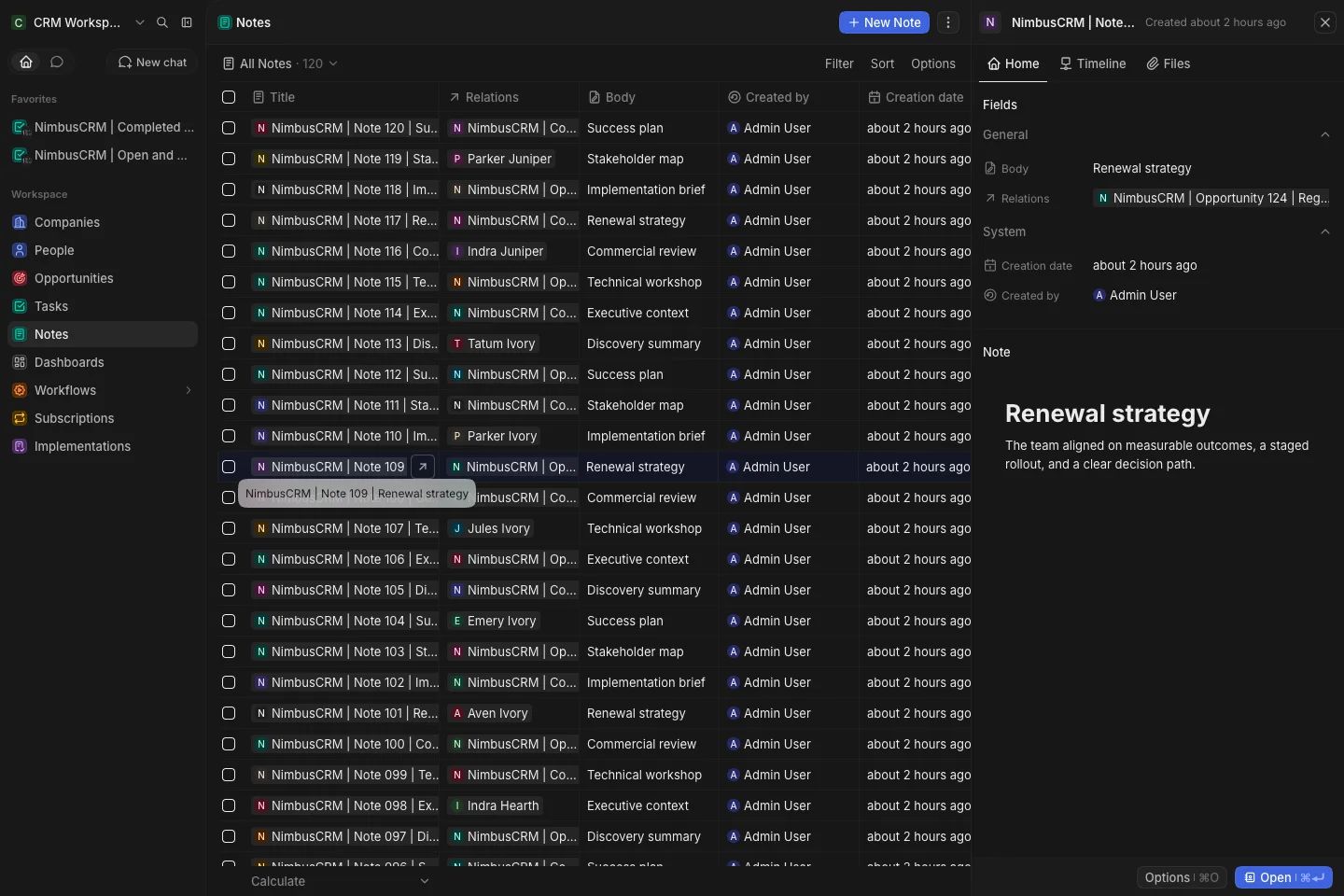
Task: Select the Note 107 row checkbox
Action: [229, 528]
